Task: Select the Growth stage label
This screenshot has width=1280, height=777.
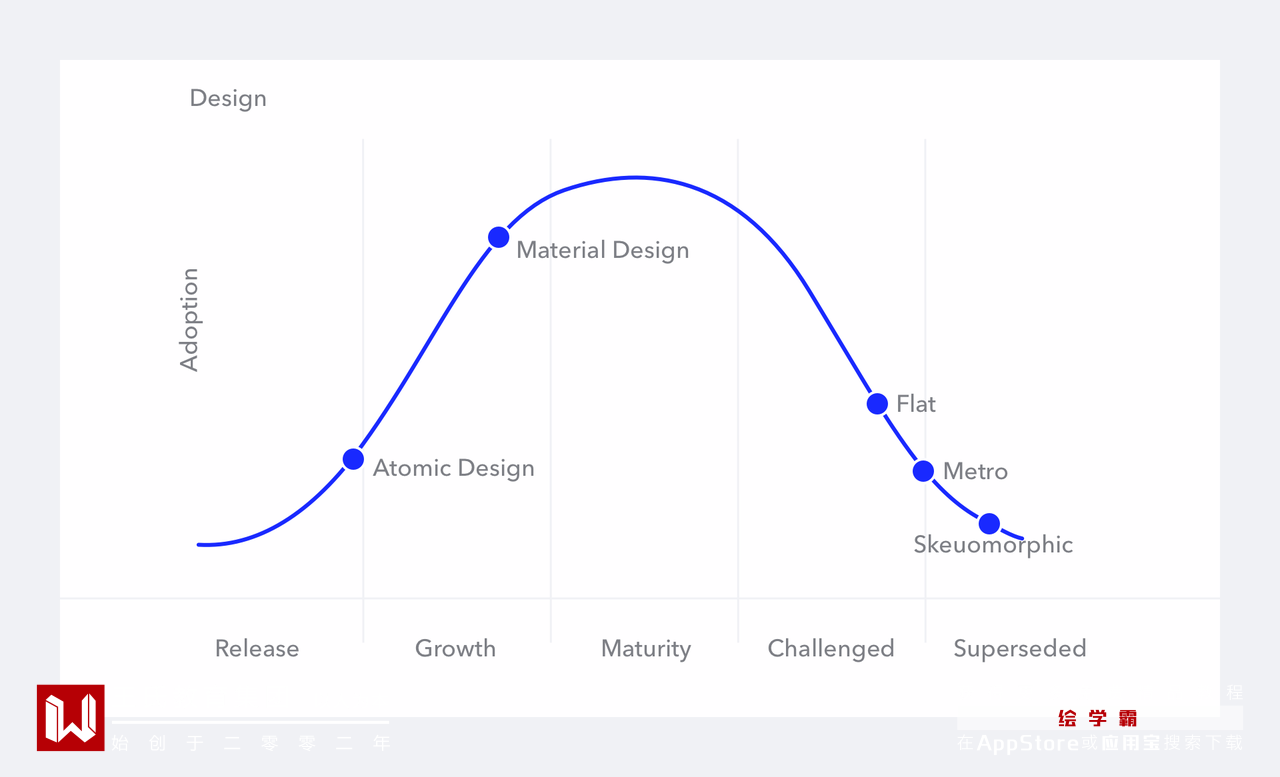Action: 455,648
